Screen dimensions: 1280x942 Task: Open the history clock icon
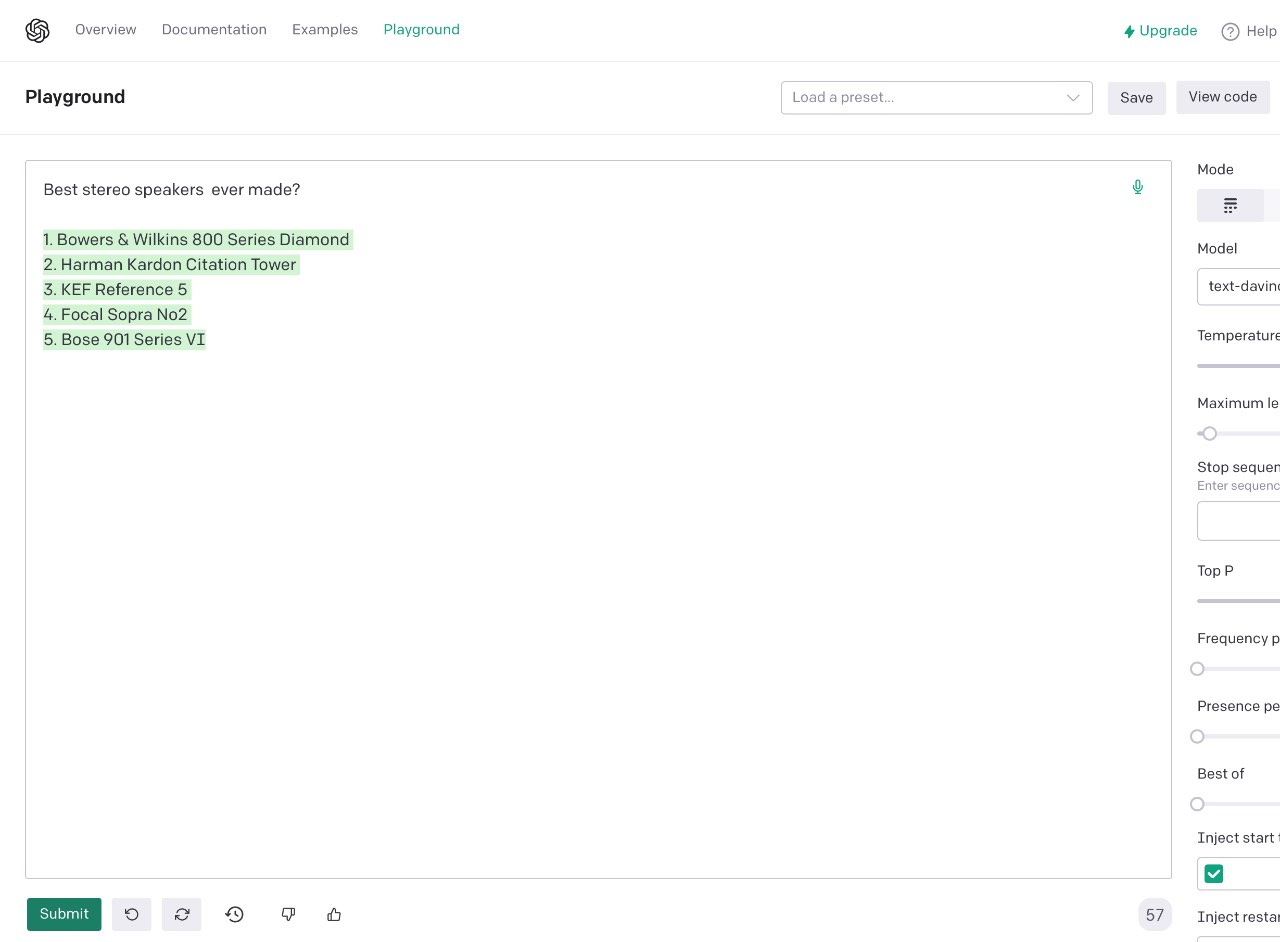235,914
